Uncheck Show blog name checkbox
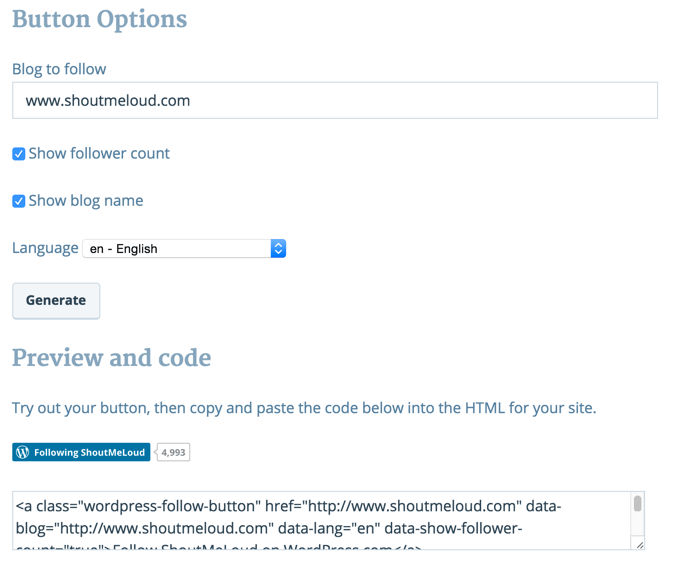The width and height of the screenshot is (675, 581). (x=19, y=201)
